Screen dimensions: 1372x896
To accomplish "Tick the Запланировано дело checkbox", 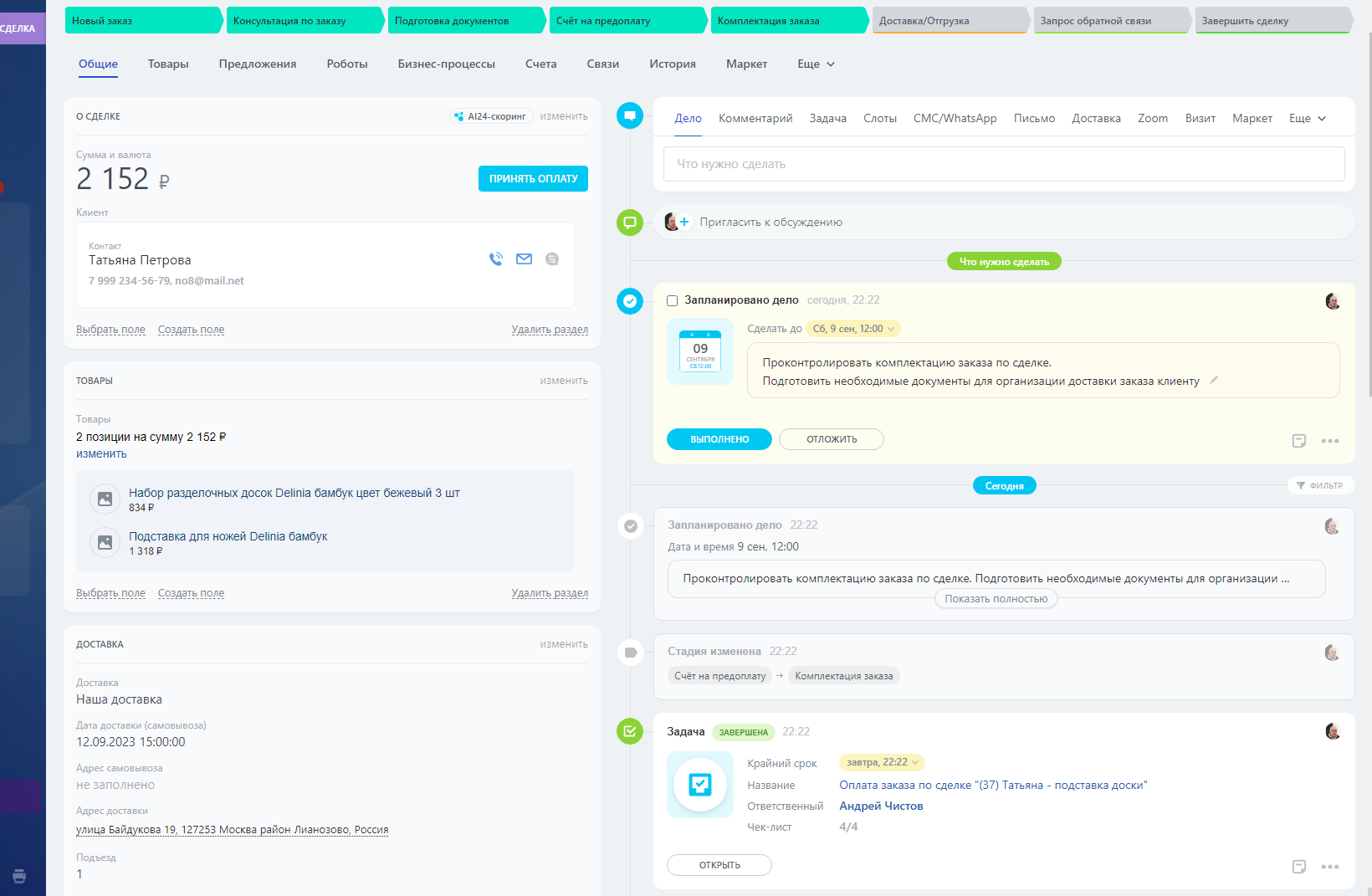I will pyautogui.click(x=672, y=300).
